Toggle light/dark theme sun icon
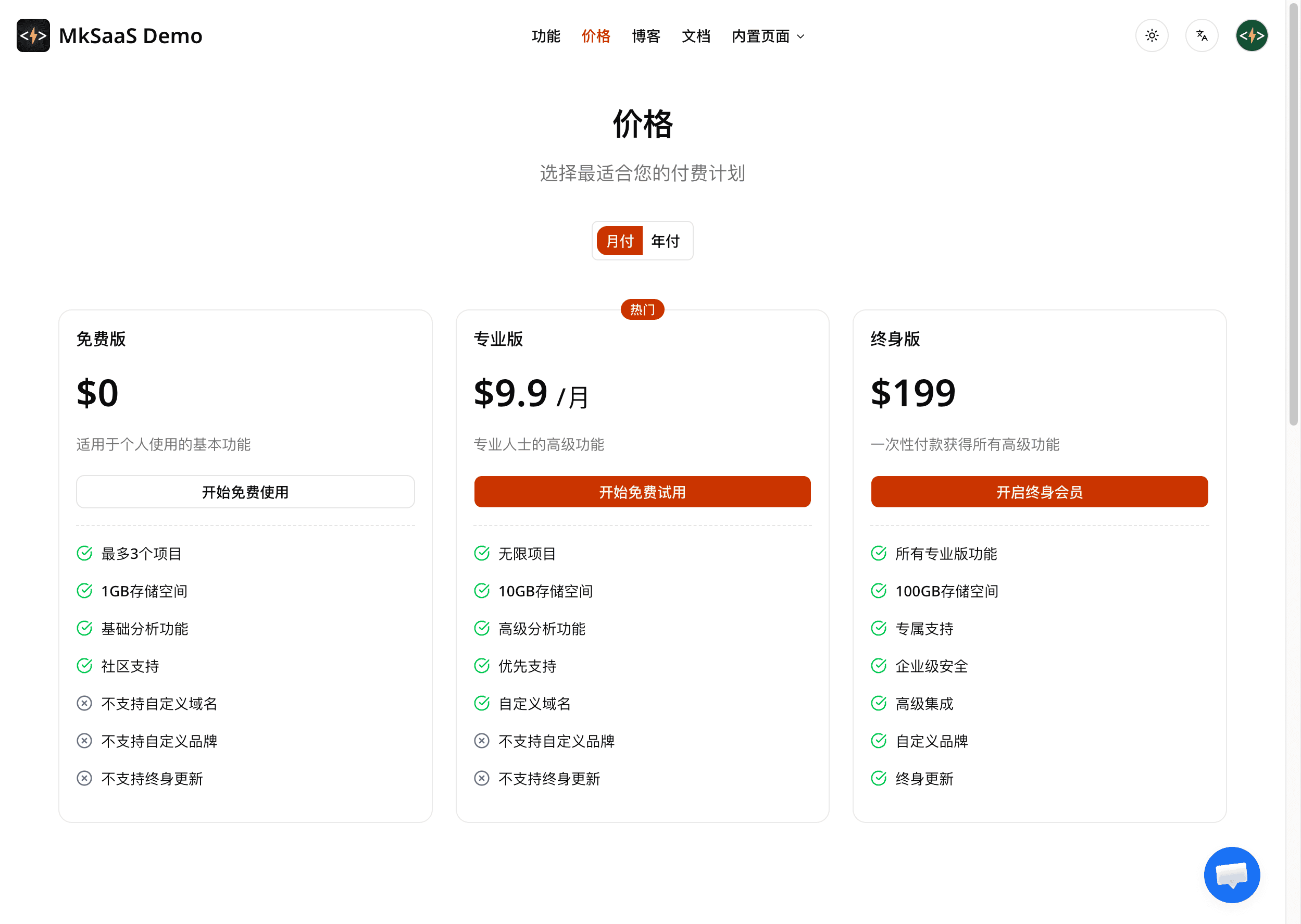Viewport: 1301px width, 924px height. point(1152,36)
